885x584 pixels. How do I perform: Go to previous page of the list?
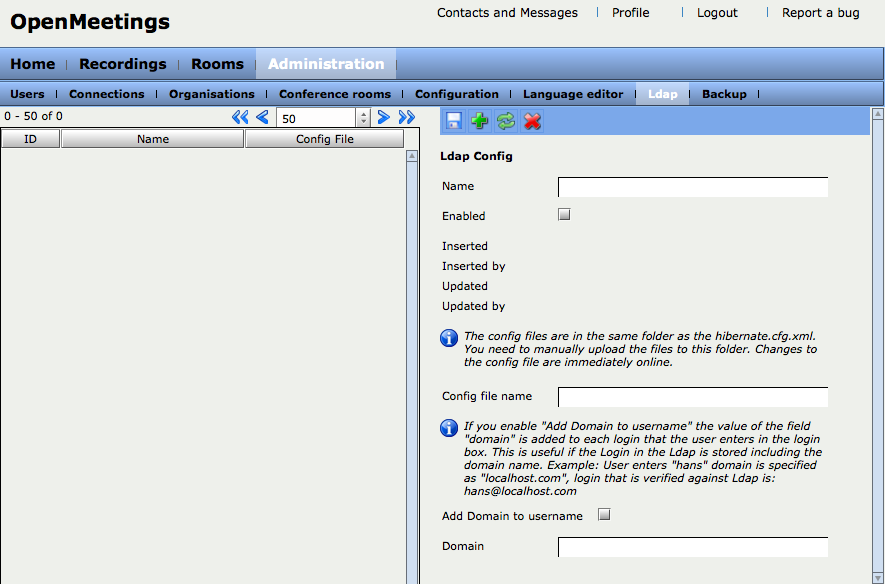[x=262, y=117]
